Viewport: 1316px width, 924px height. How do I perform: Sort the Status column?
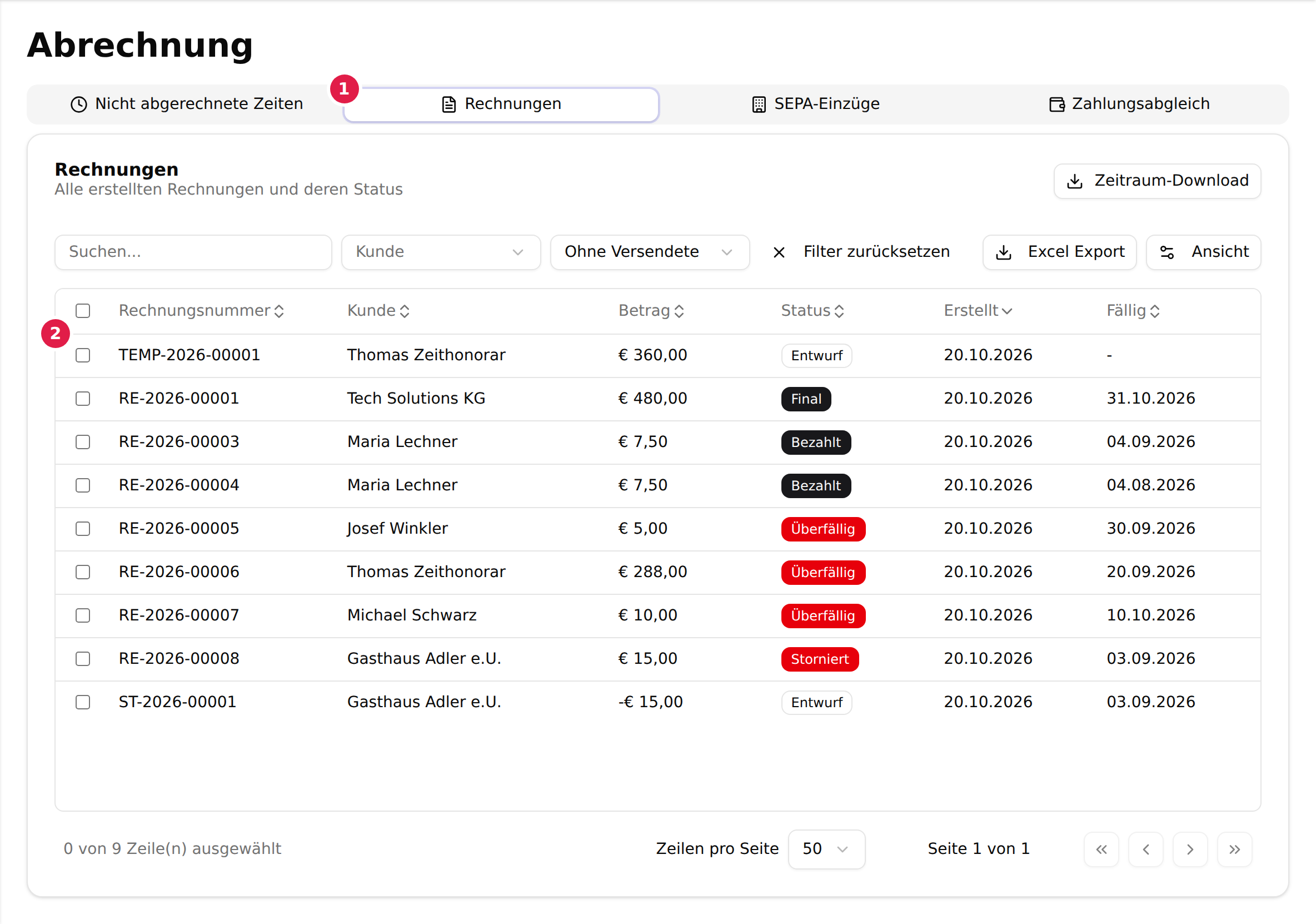pos(812,311)
